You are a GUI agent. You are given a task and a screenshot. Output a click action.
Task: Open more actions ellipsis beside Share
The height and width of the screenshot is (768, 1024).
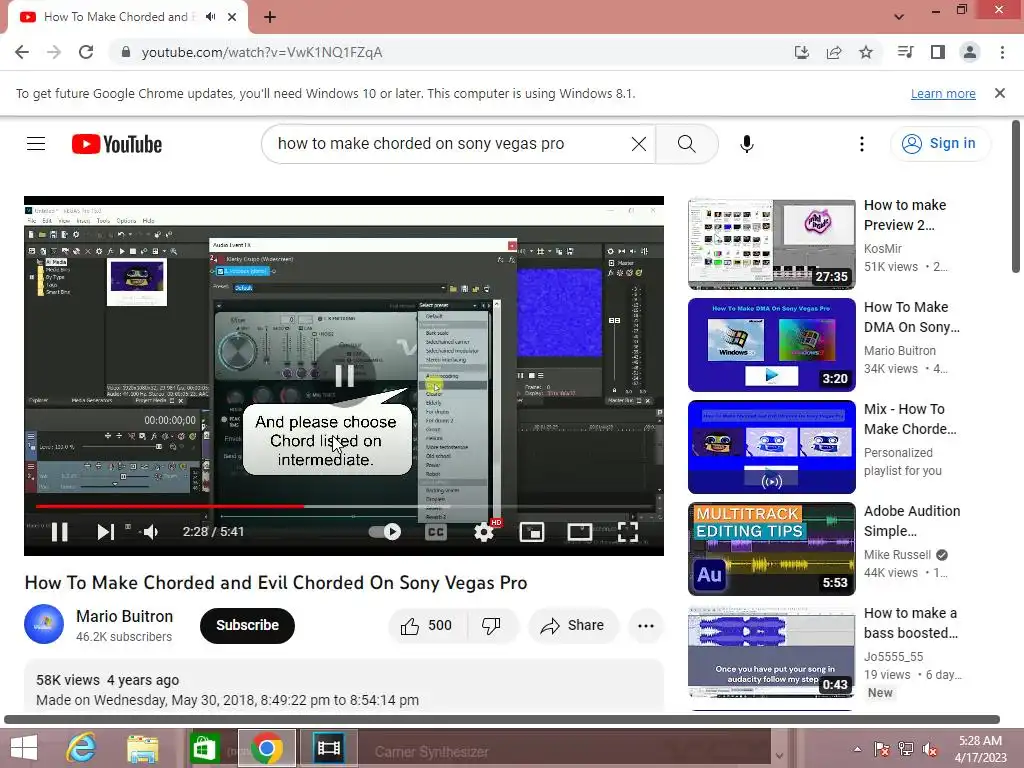[x=646, y=626]
